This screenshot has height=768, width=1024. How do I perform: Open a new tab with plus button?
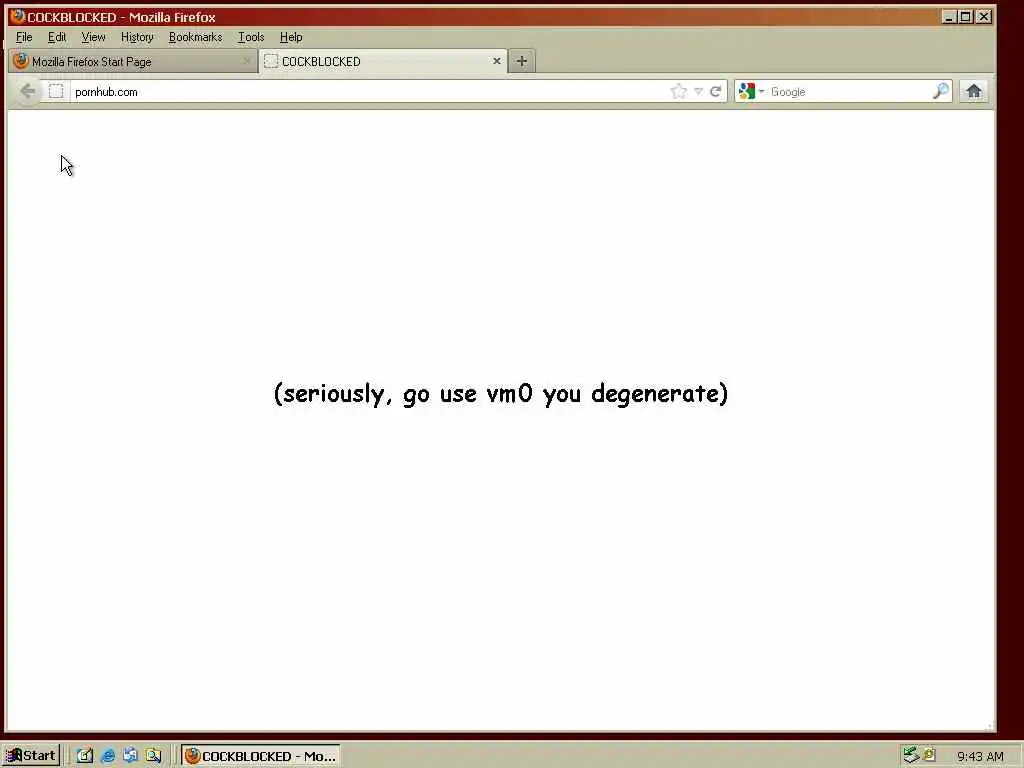click(521, 61)
